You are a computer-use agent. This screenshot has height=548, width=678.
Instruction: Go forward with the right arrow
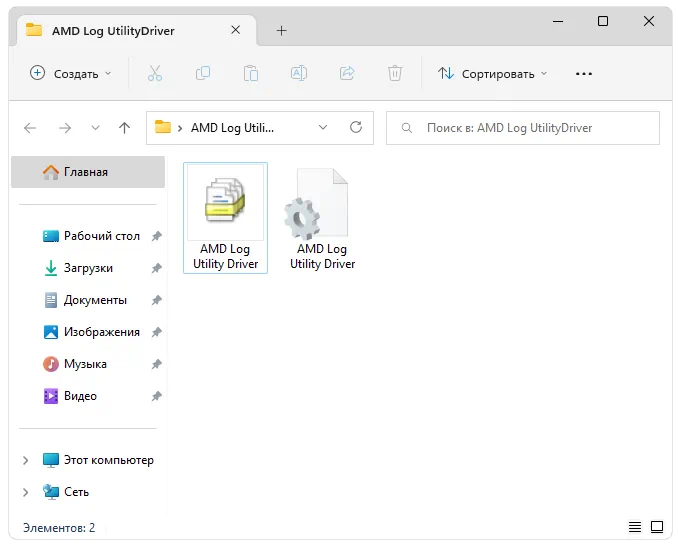tap(65, 128)
